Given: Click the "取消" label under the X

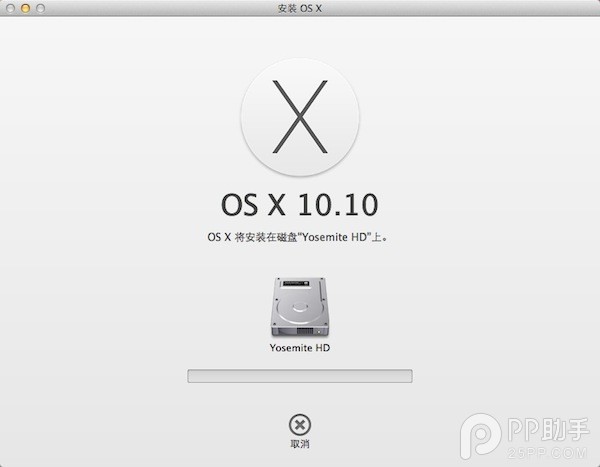Looking at the screenshot, I should click(x=300, y=444).
